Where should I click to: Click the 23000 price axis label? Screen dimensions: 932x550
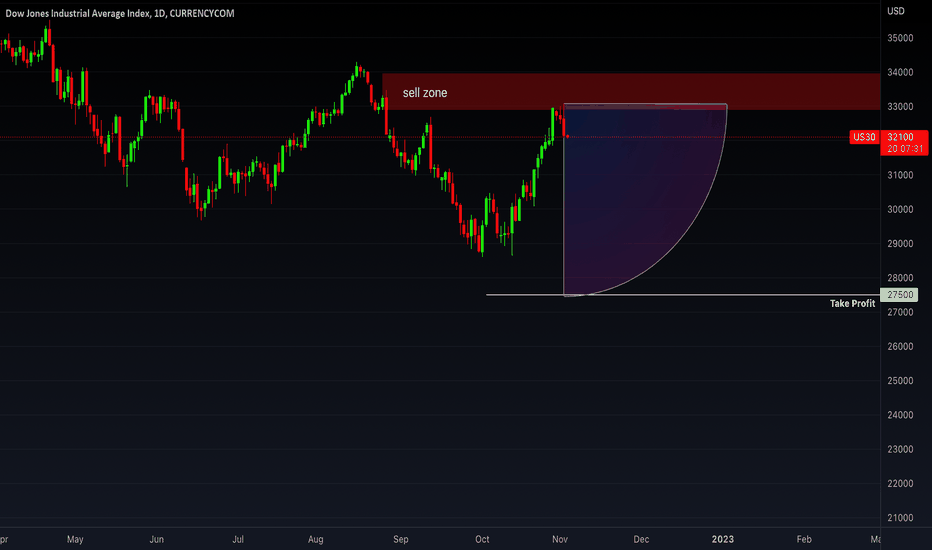coord(900,450)
